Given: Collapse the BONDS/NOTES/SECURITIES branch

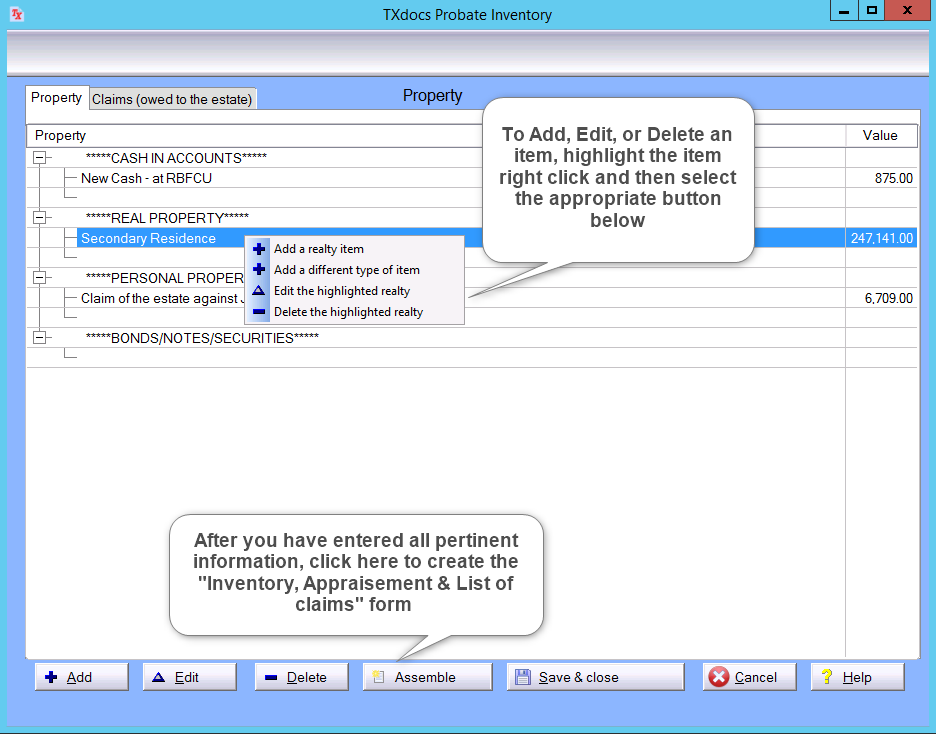Looking at the screenshot, I should 39,337.
